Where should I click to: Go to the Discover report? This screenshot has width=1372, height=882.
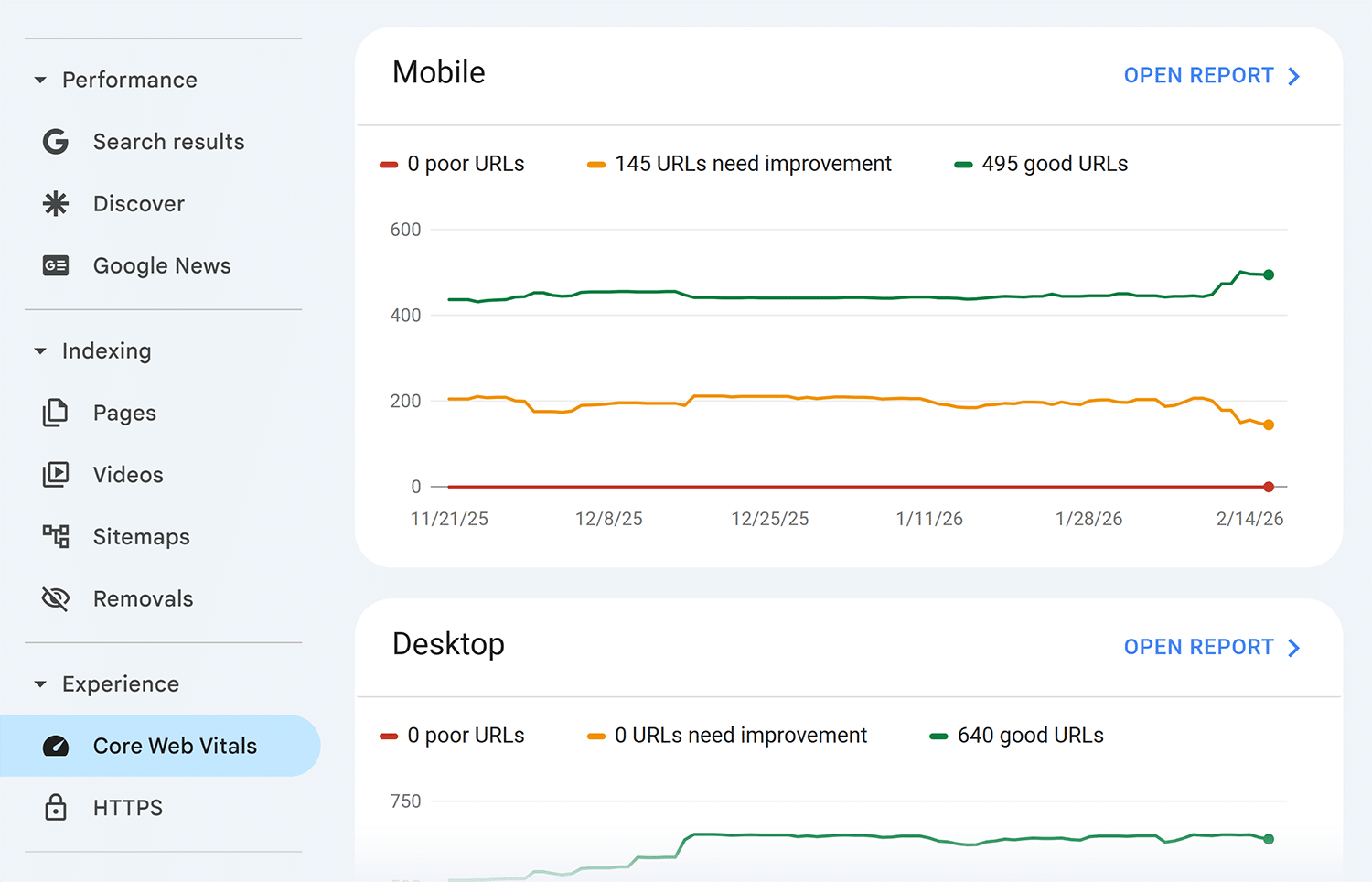(139, 203)
